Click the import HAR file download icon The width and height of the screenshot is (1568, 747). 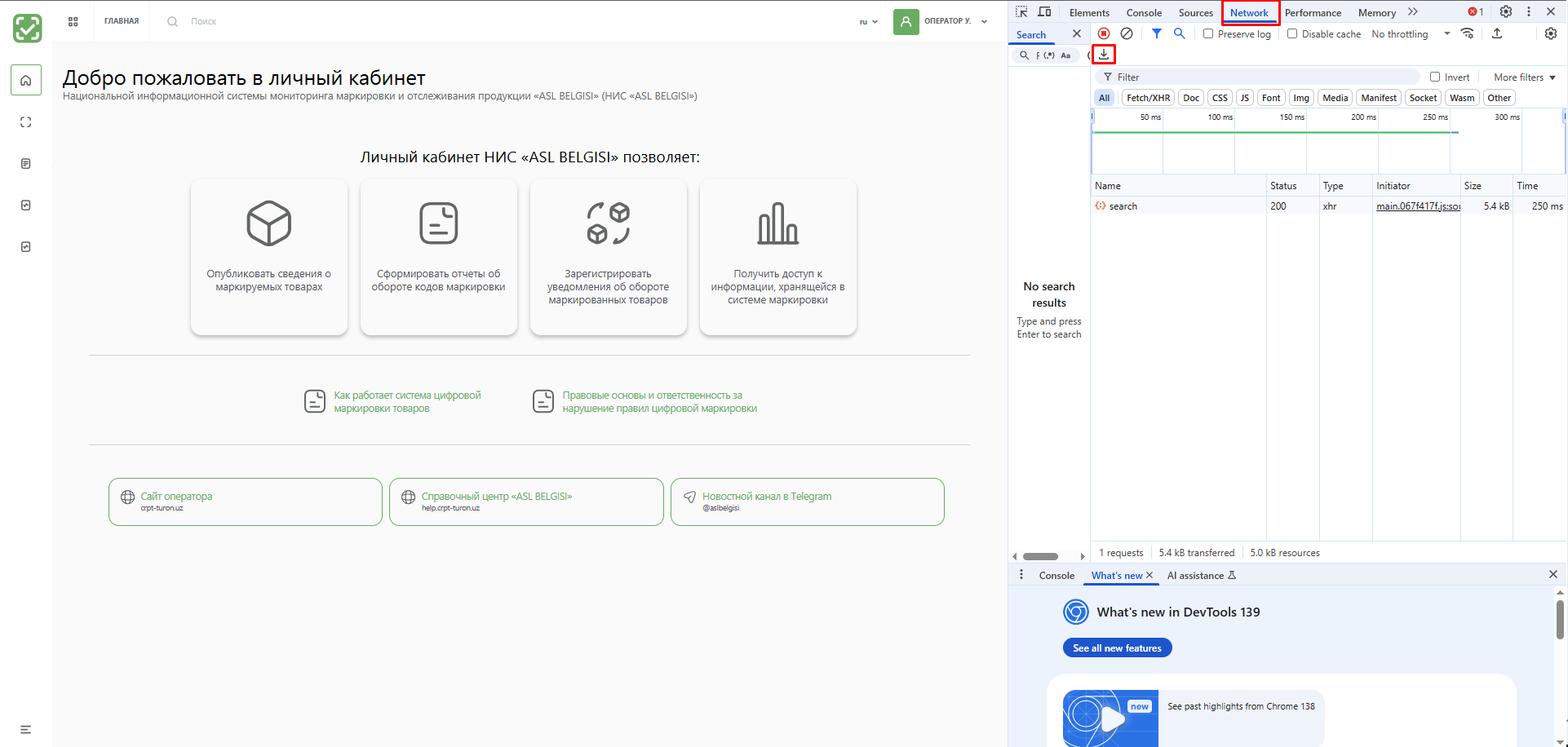coord(1104,55)
